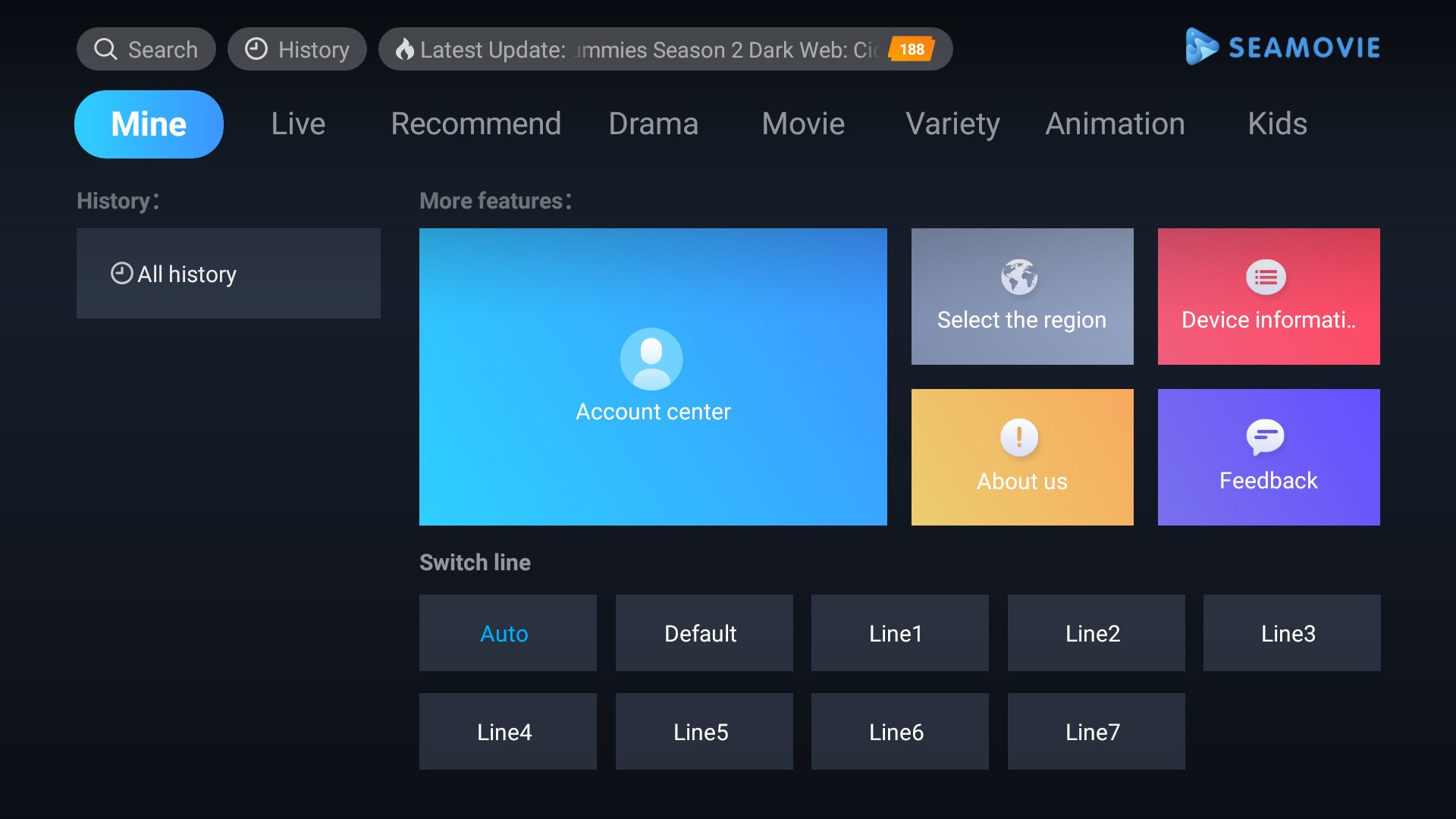This screenshot has height=819, width=1456.
Task: Open the Mine tab
Action: (149, 124)
